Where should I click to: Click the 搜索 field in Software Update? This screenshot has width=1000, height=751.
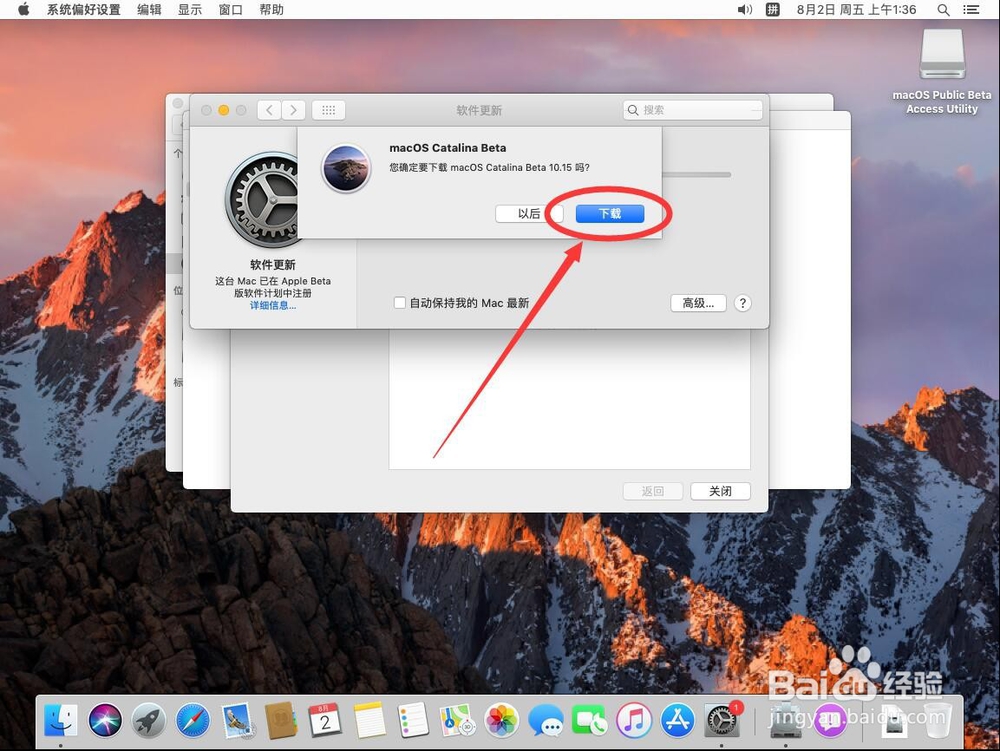tap(693, 110)
